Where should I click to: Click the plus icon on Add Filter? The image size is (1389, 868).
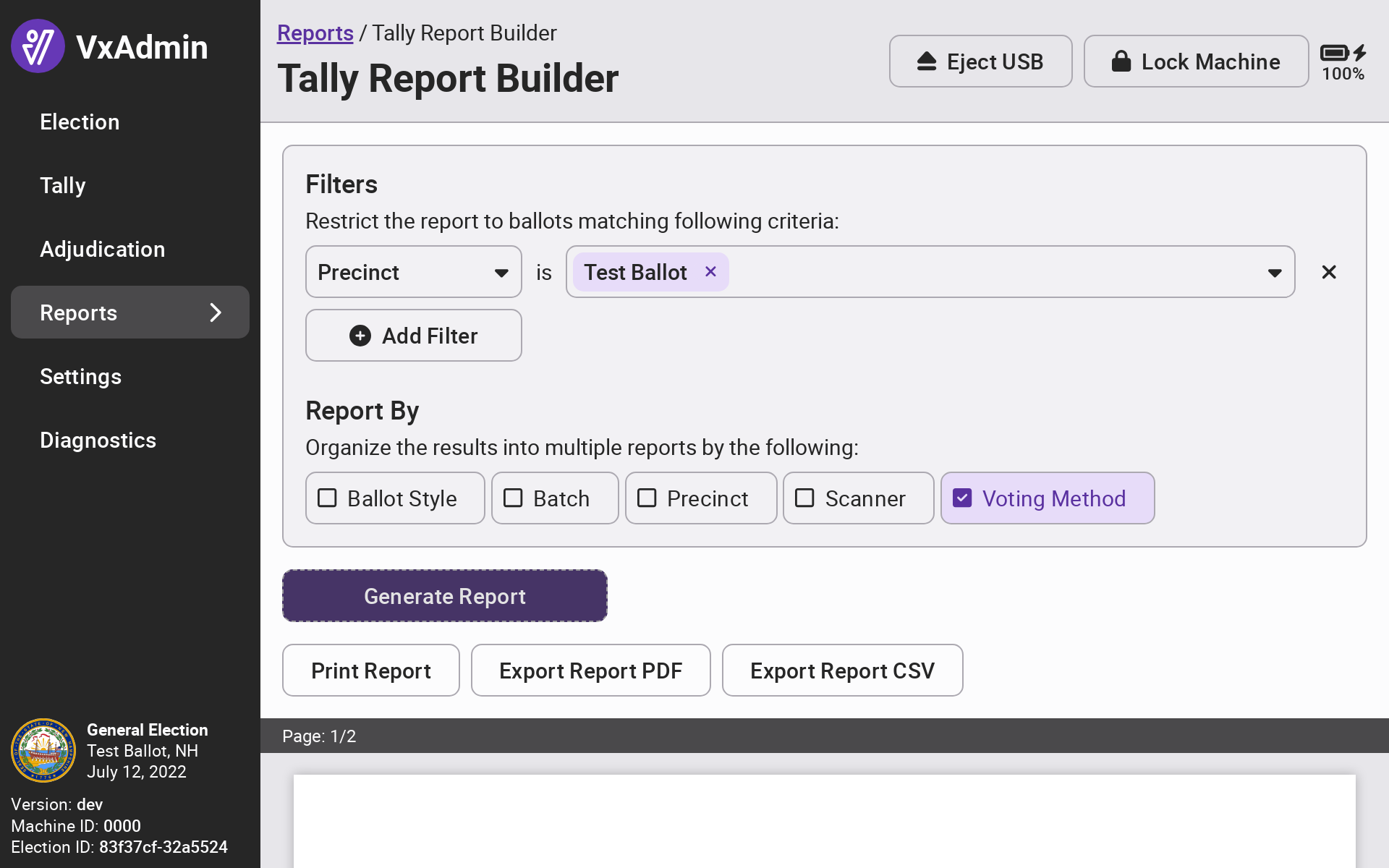[360, 336]
